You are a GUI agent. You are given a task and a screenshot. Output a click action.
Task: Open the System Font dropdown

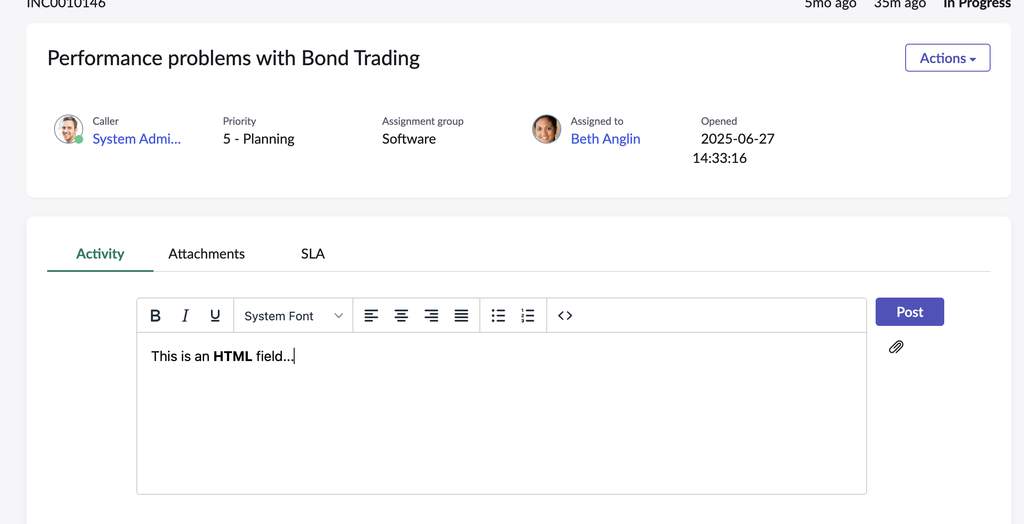pos(293,316)
